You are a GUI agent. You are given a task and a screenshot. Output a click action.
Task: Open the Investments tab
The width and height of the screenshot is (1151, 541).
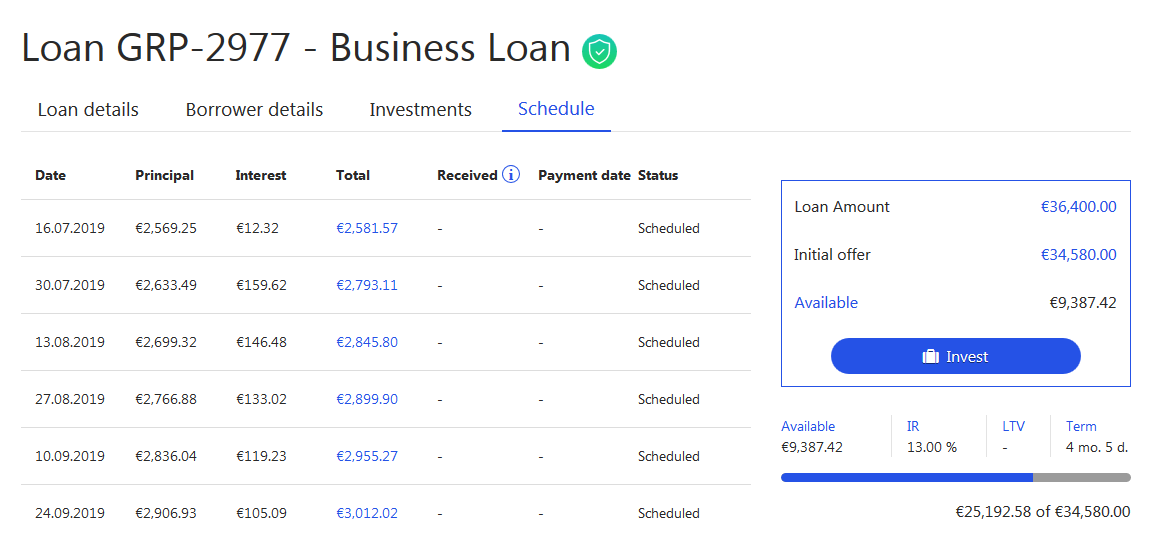click(420, 110)
